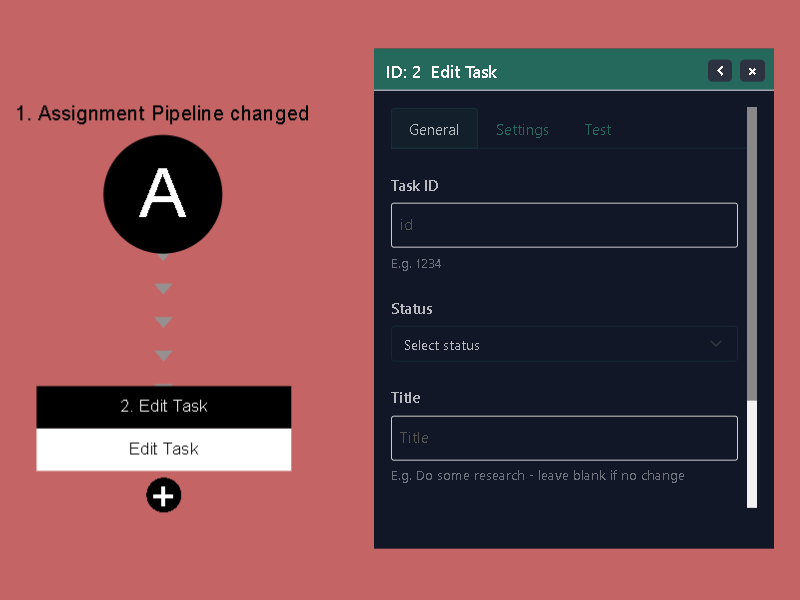Viewport: 800px width, 600px height.
Task: Add a new step with plus button
Action: tap(164, 495)
